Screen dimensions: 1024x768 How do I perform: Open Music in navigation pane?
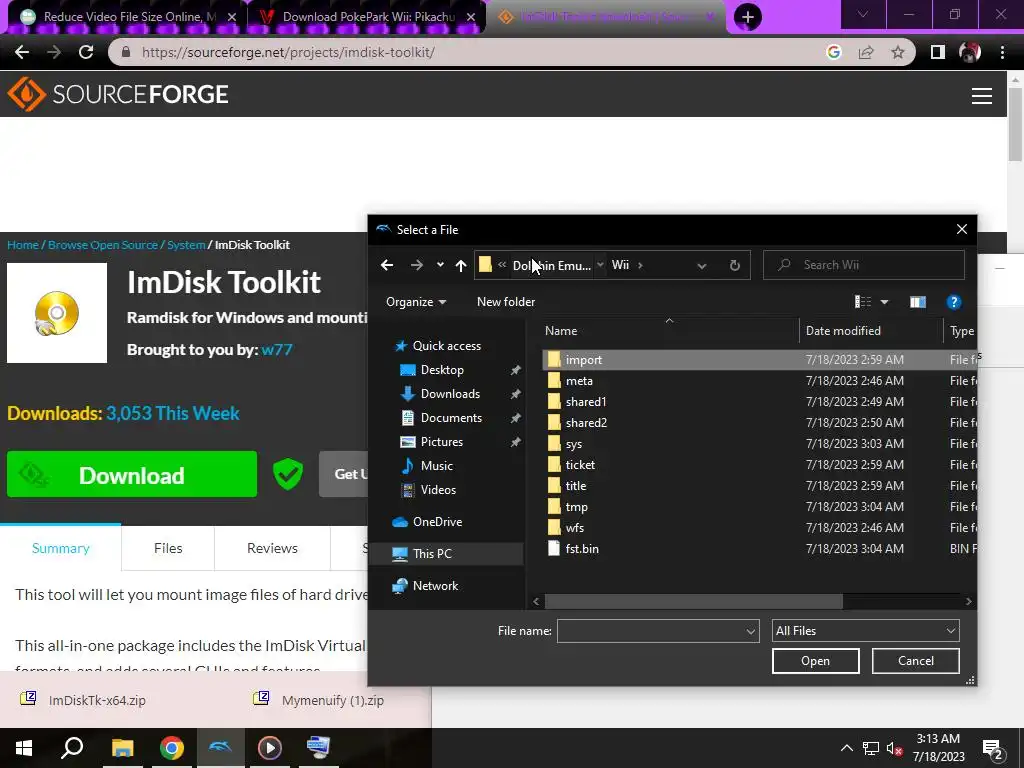tap(436, 466)
